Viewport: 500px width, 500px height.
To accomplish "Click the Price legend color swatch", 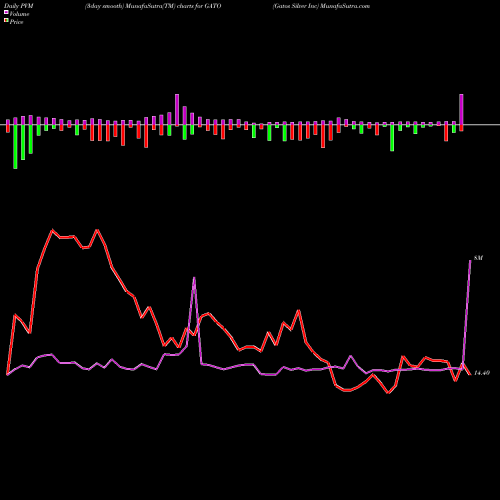I will click(6, 21).
